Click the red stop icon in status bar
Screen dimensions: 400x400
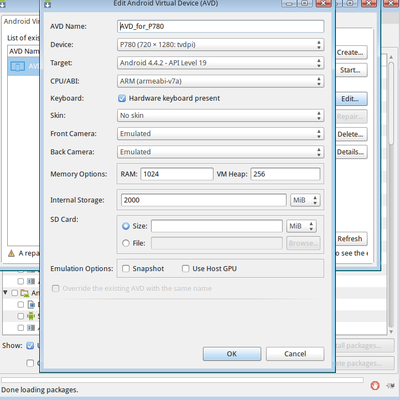point(375,386)
